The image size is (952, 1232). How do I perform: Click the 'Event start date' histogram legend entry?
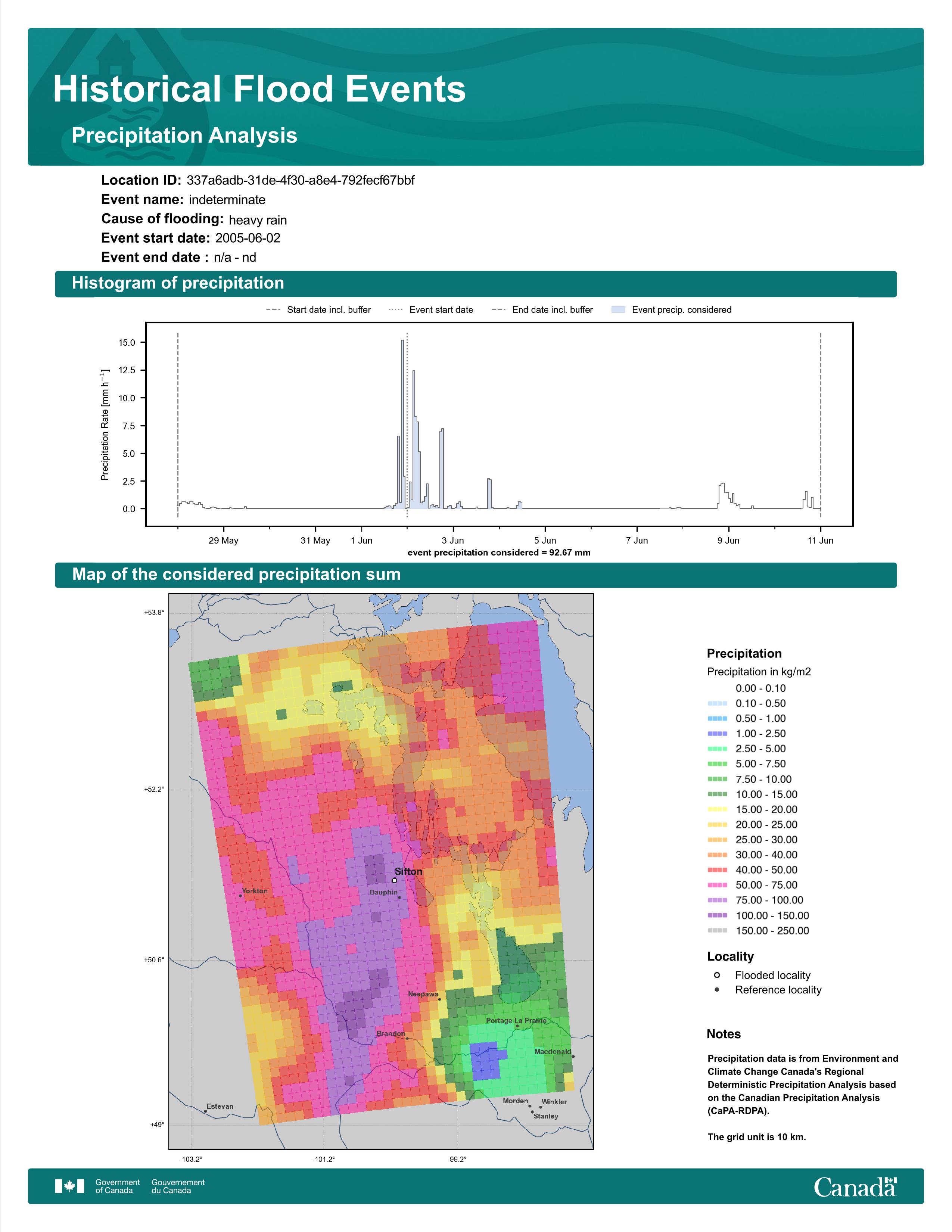pyautogui.click(x=432, y=310)
